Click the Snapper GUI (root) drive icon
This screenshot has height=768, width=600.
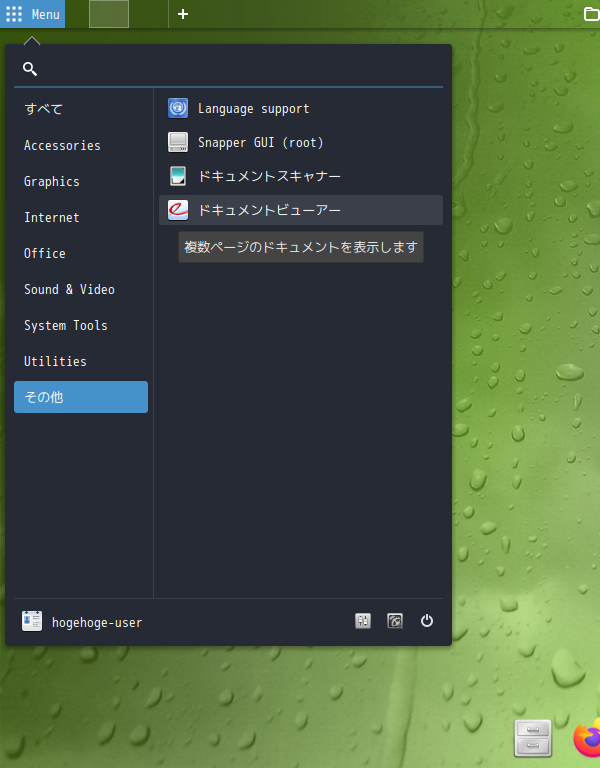(x=178, y=142)
